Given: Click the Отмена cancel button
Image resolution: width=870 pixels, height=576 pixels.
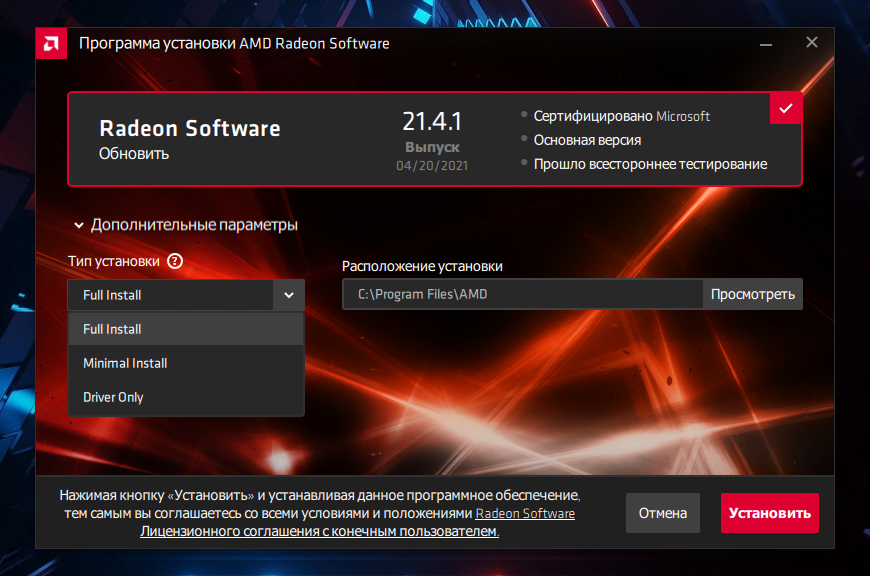Looking at the screenshot, I should 663,513.
